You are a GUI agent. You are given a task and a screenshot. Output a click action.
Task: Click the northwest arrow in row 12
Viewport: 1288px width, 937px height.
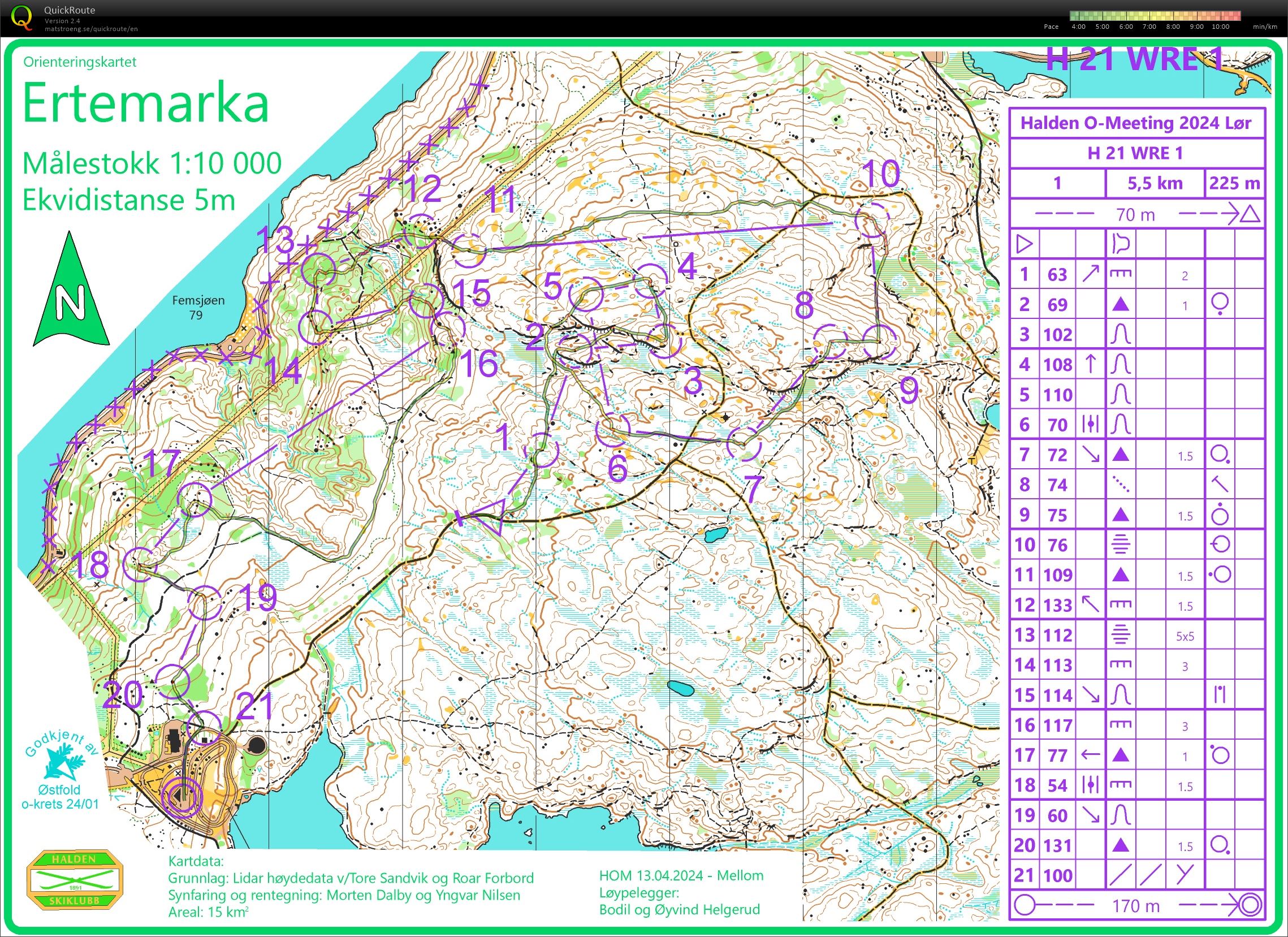(1090, 604)
